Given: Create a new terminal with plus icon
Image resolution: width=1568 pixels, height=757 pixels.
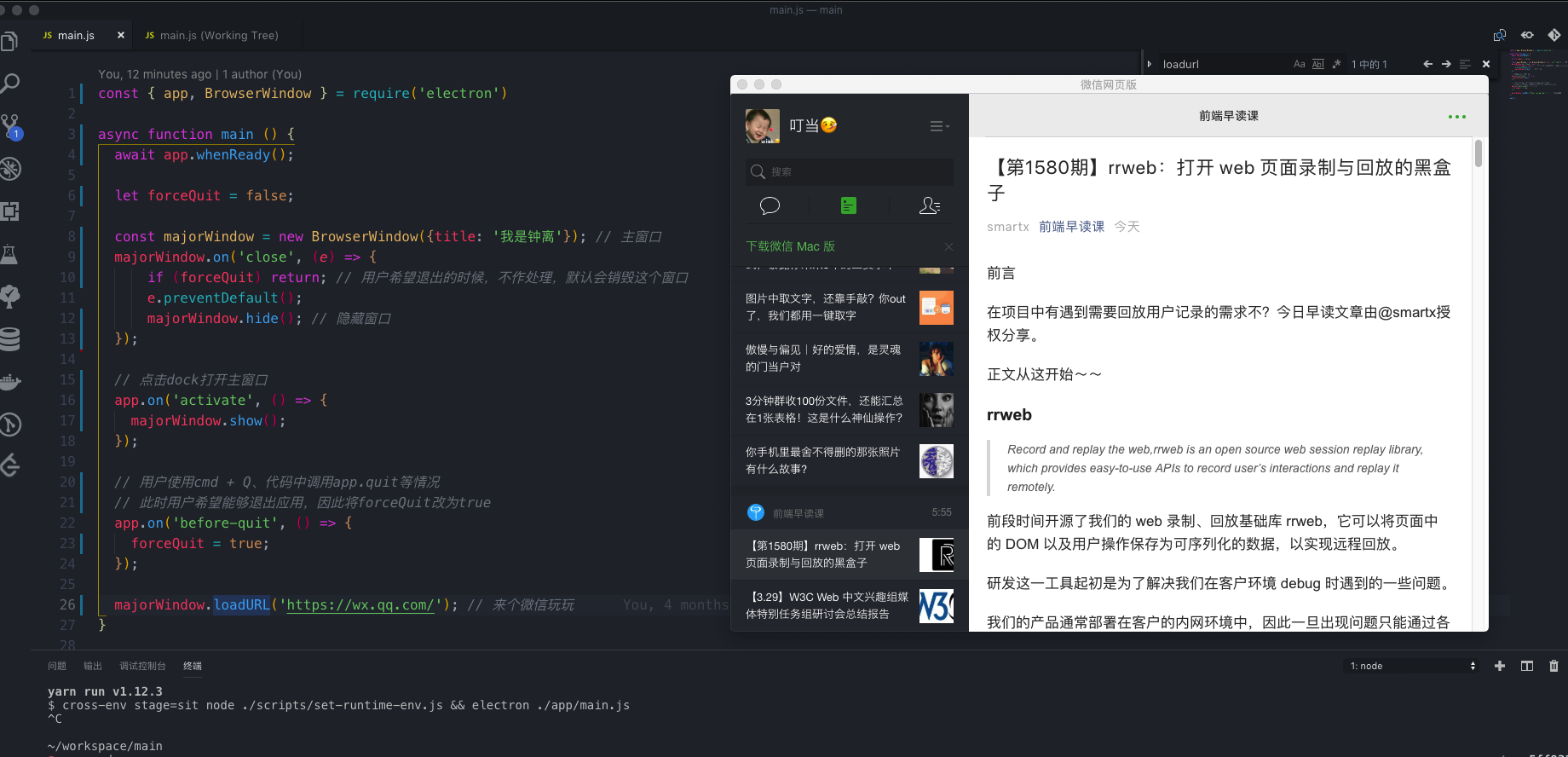Looking at the screenshot, I should tap(1500, 666).
